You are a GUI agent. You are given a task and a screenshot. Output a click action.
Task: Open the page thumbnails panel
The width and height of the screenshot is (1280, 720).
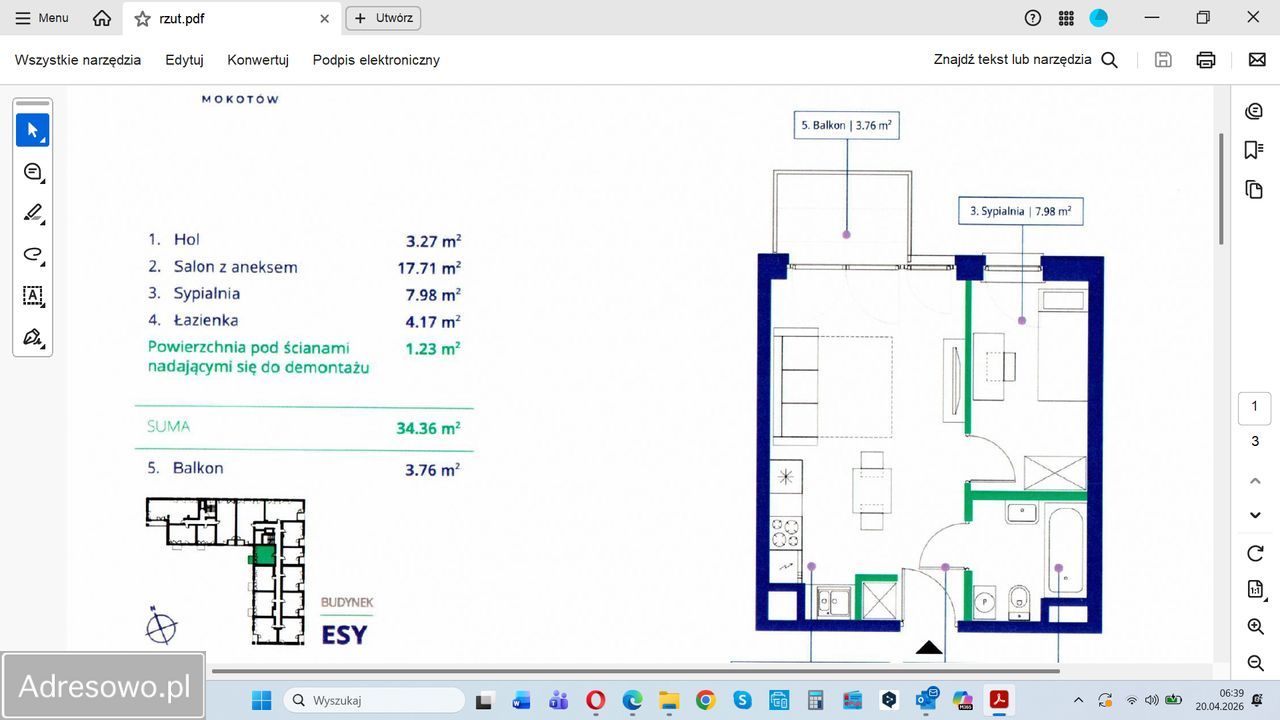pyautogui.click(x=1254, y=190)
